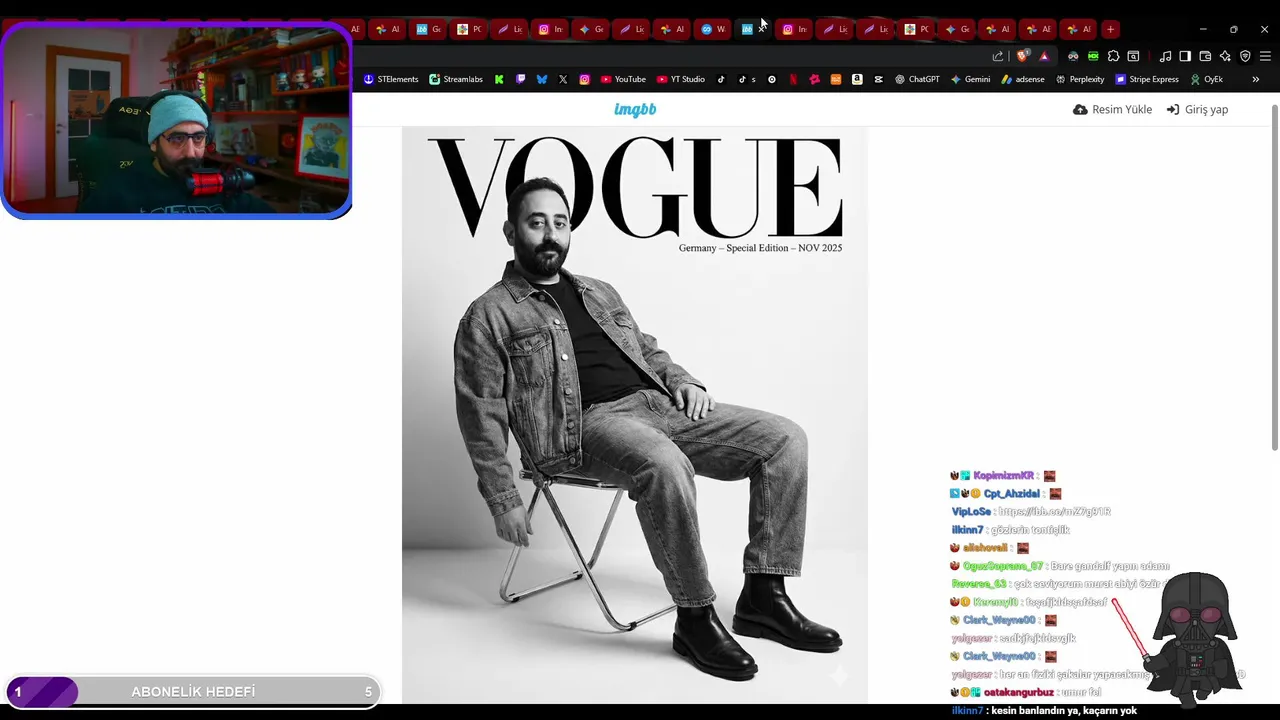Click the ABONELİK HEDEFİ progress bar
1280x720 pixels.
tap(192, 692)
